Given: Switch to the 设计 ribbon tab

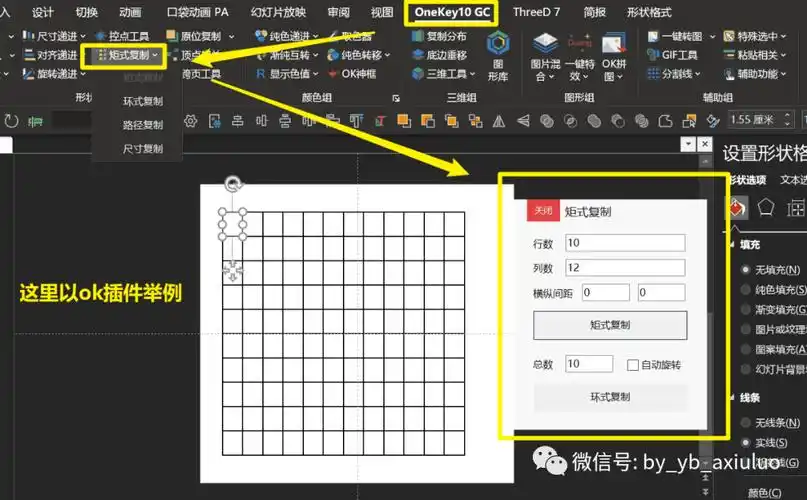Looking at the screenshot, I should click(x=42, y=12).
